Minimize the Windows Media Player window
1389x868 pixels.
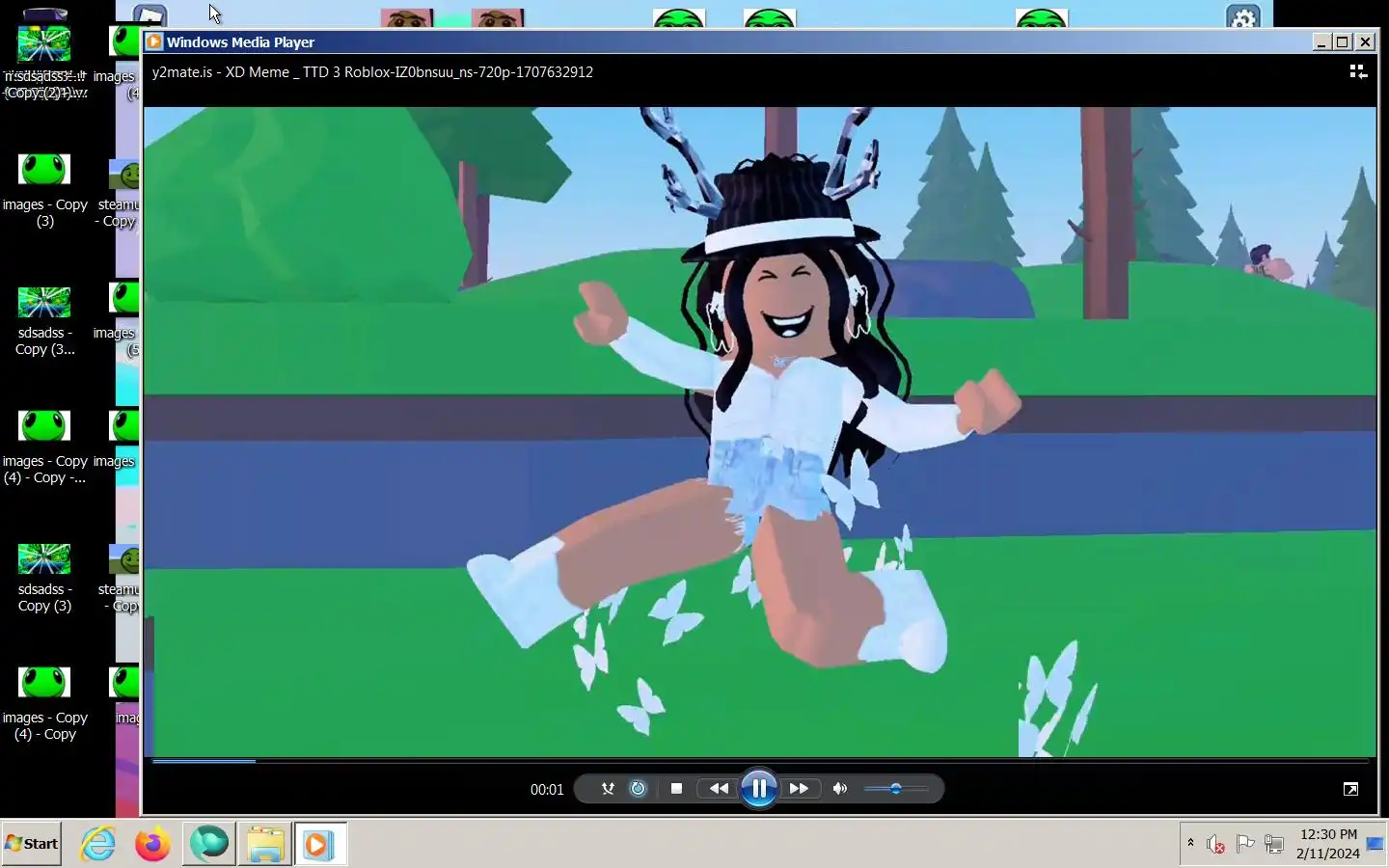(1323, 41)
